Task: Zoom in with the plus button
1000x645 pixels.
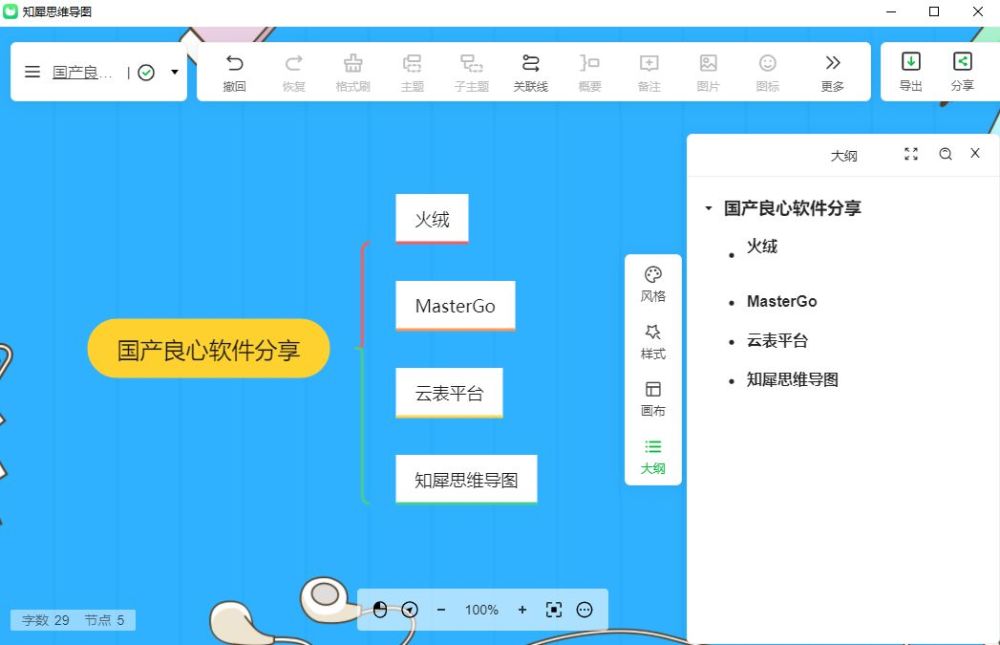Action: pos(522,610)
